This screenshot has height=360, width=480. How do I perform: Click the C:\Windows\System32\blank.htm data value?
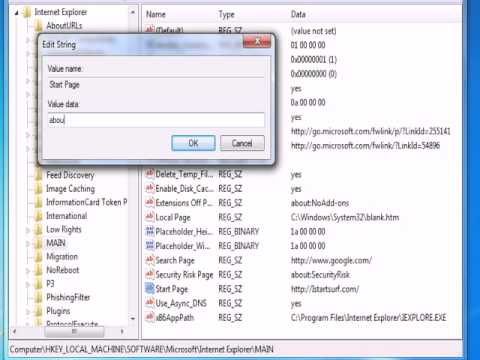(345, 217)
